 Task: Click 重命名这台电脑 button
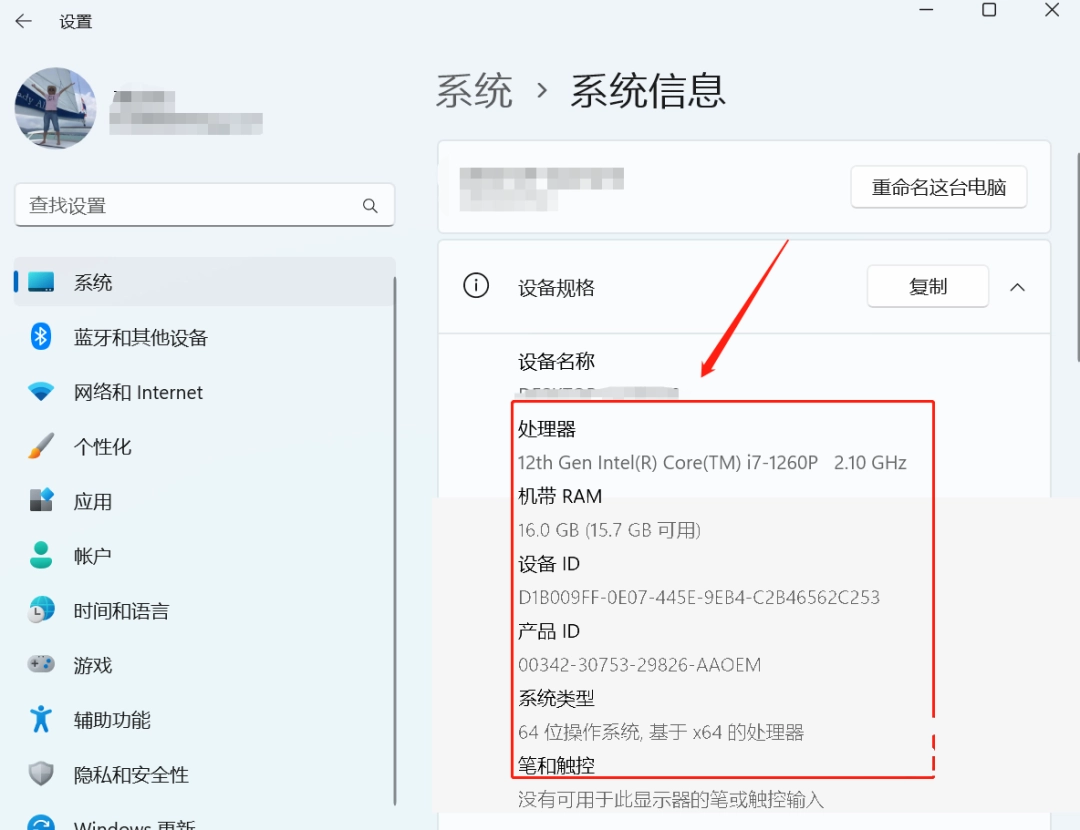pos(939,187)
